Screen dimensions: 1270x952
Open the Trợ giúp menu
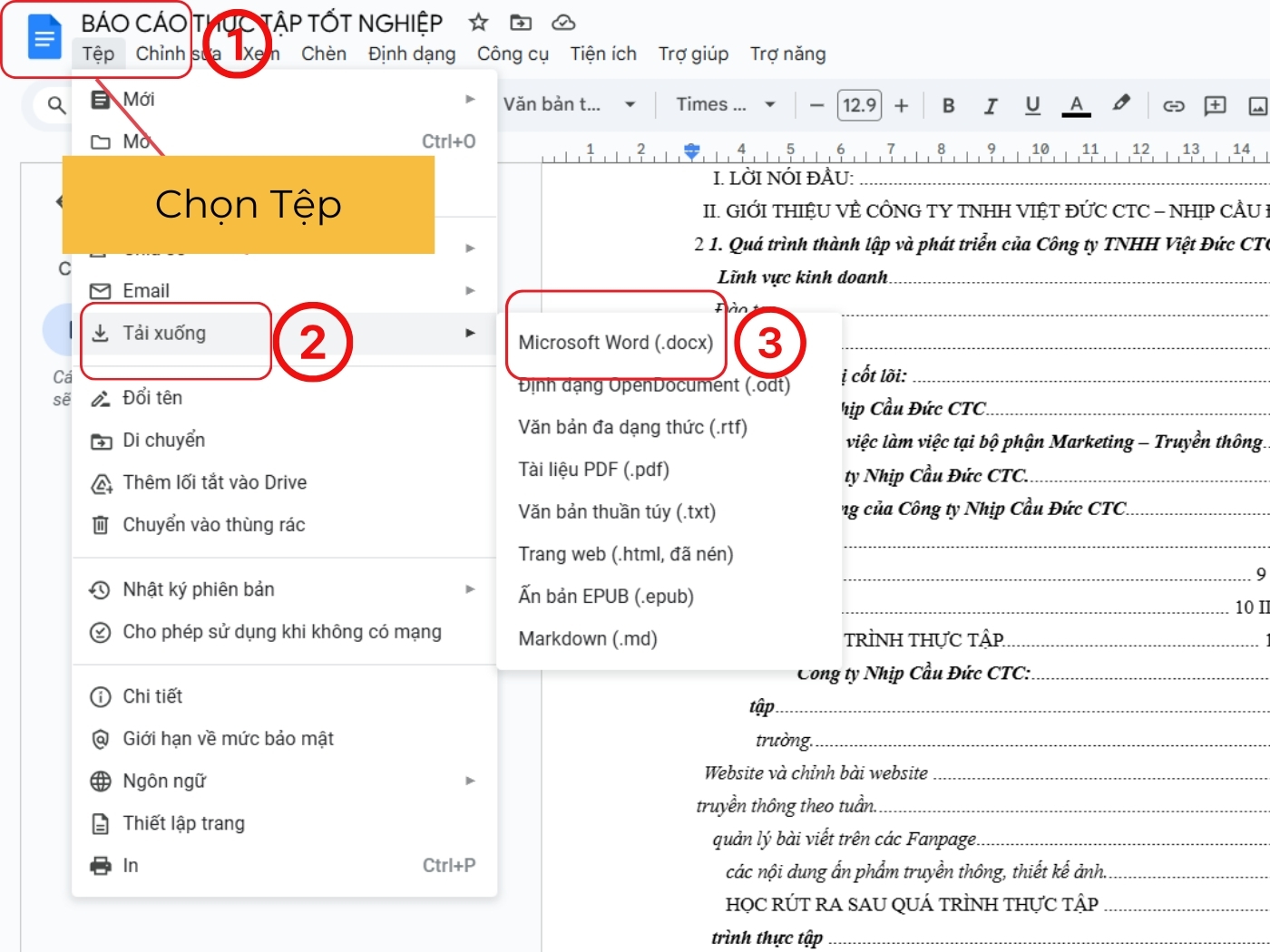coord(693,54)
